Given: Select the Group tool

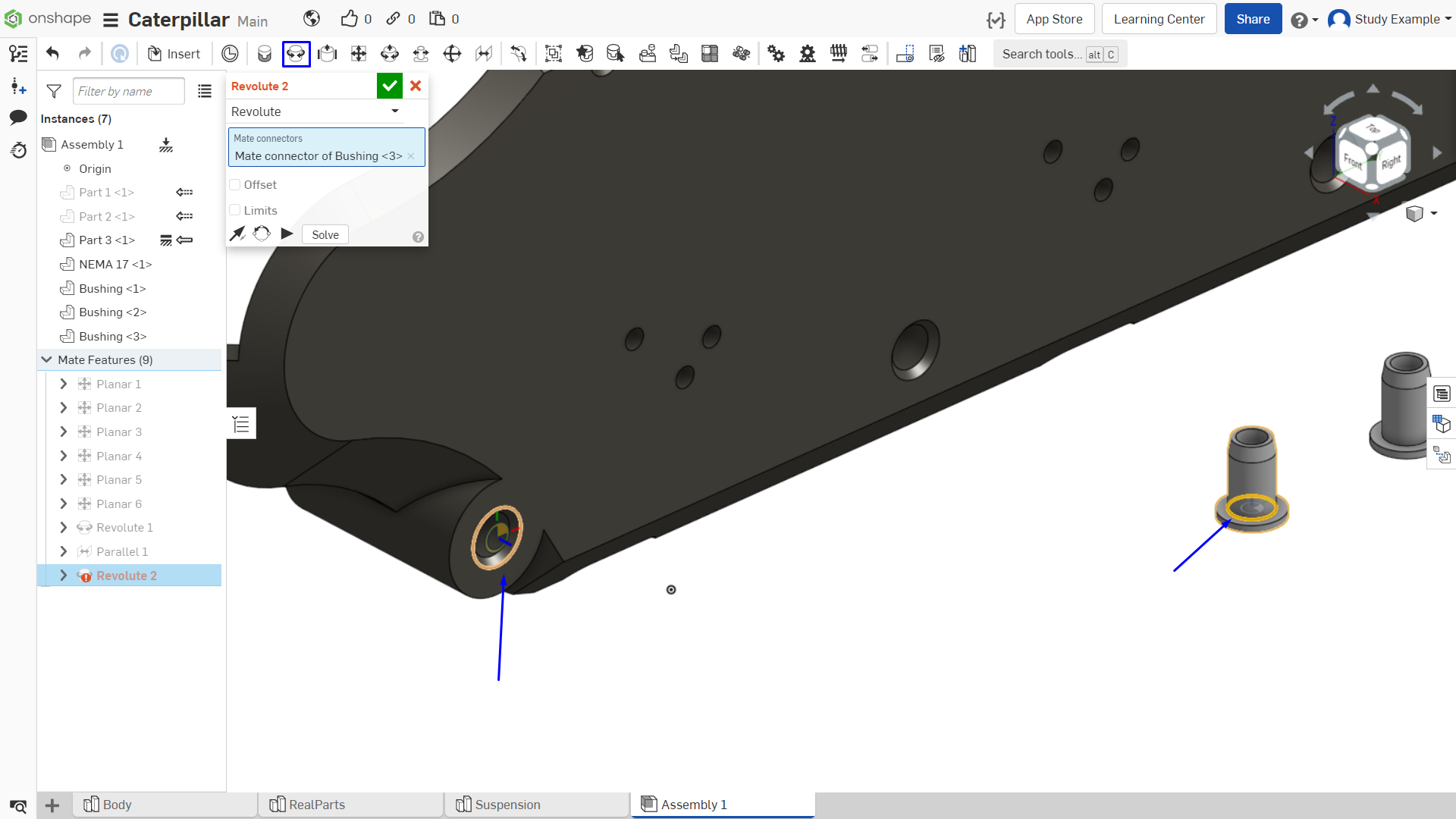Looking at the screenshot, I should [x=554, y=53].
